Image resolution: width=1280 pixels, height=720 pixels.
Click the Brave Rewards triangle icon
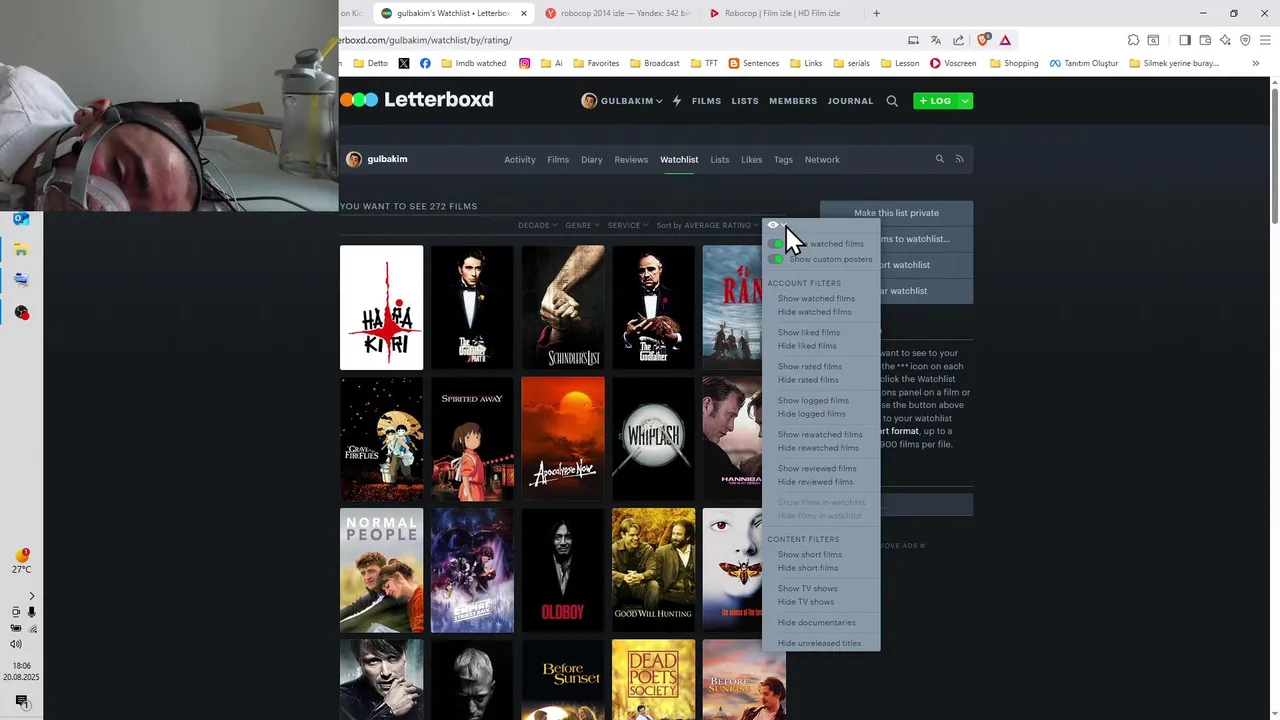pyautogui.click(x=1005, y=40)
